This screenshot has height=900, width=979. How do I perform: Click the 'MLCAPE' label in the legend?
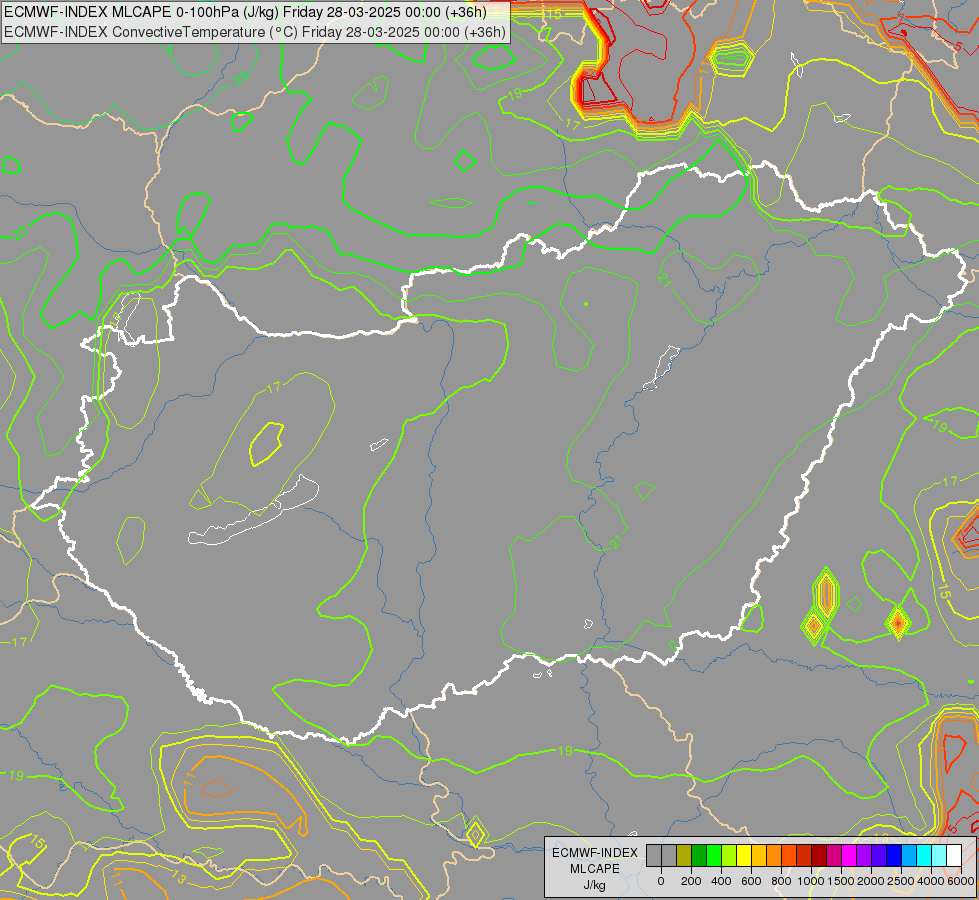(595, 869)
